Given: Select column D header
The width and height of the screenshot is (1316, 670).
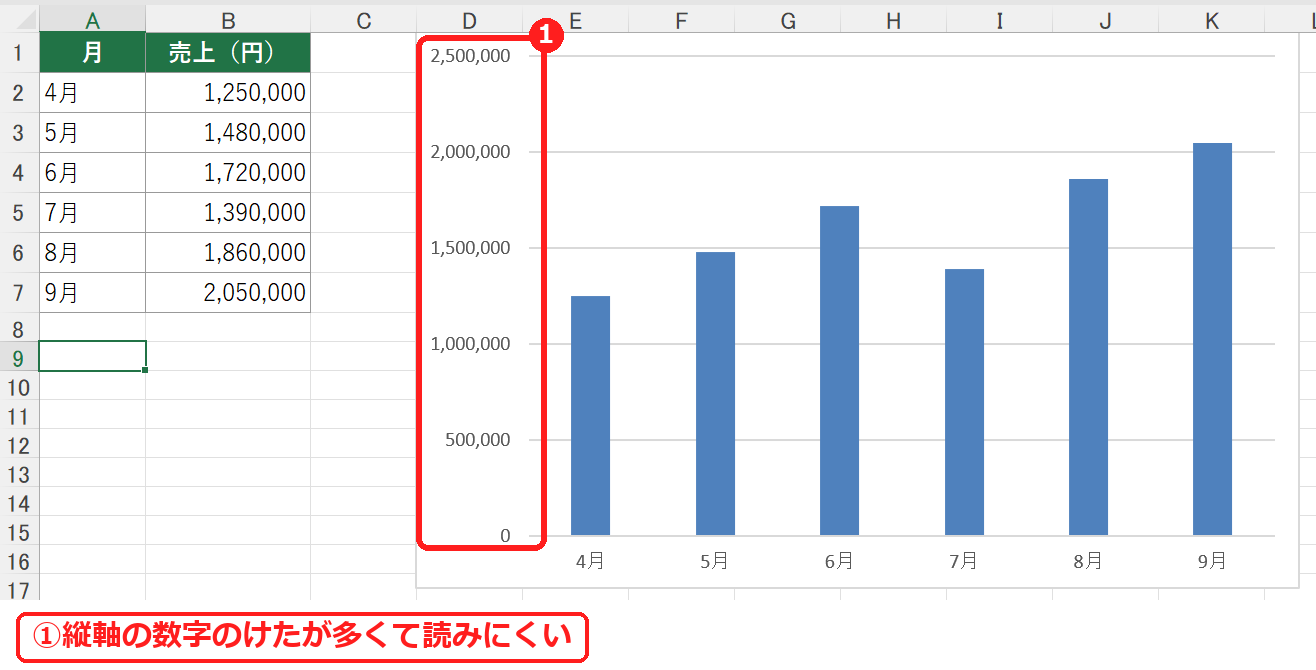Looking at the screenshot, I should tap(469, 19).
